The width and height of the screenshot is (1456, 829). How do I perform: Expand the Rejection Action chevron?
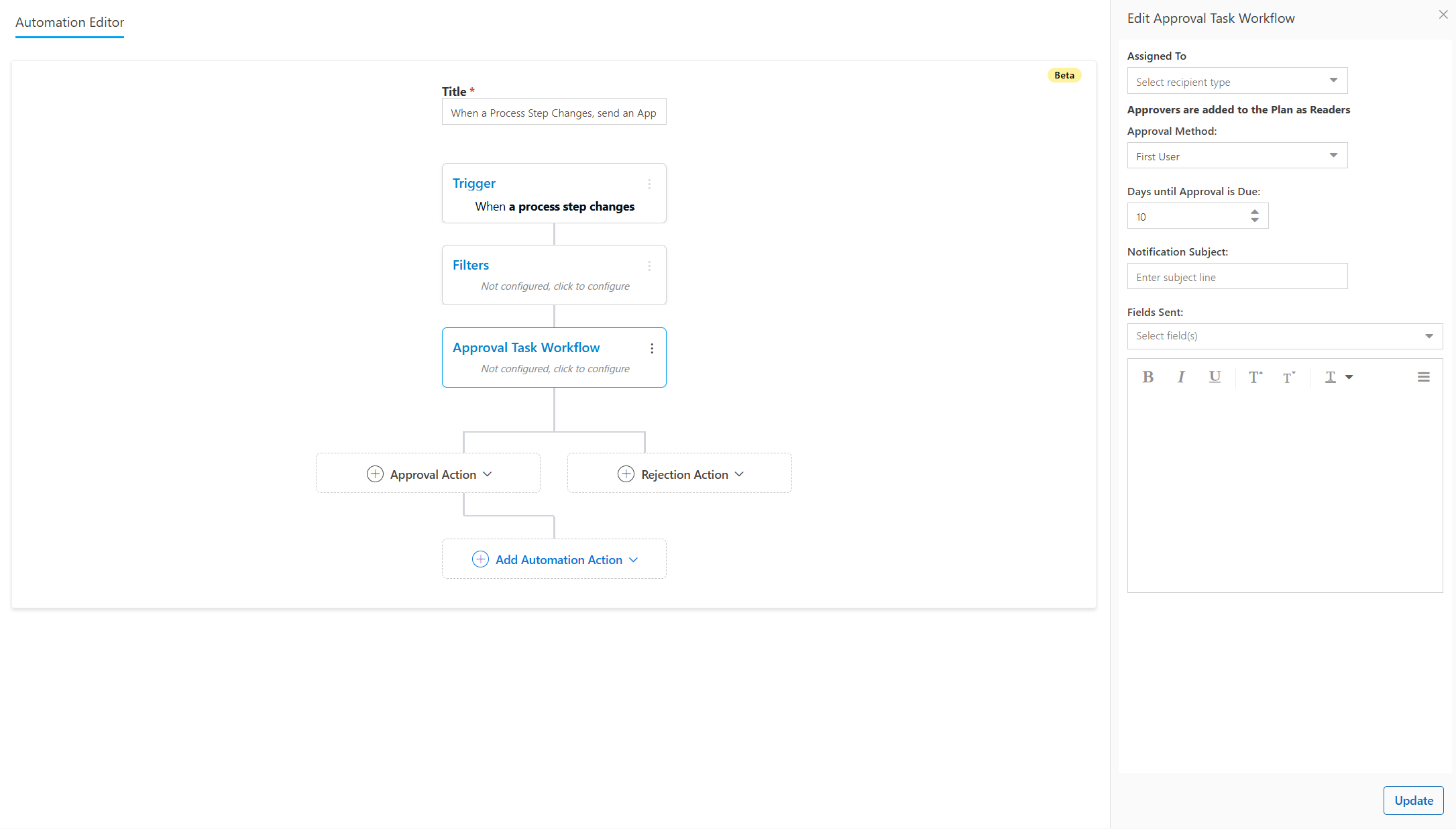click(x=739, y=474)
